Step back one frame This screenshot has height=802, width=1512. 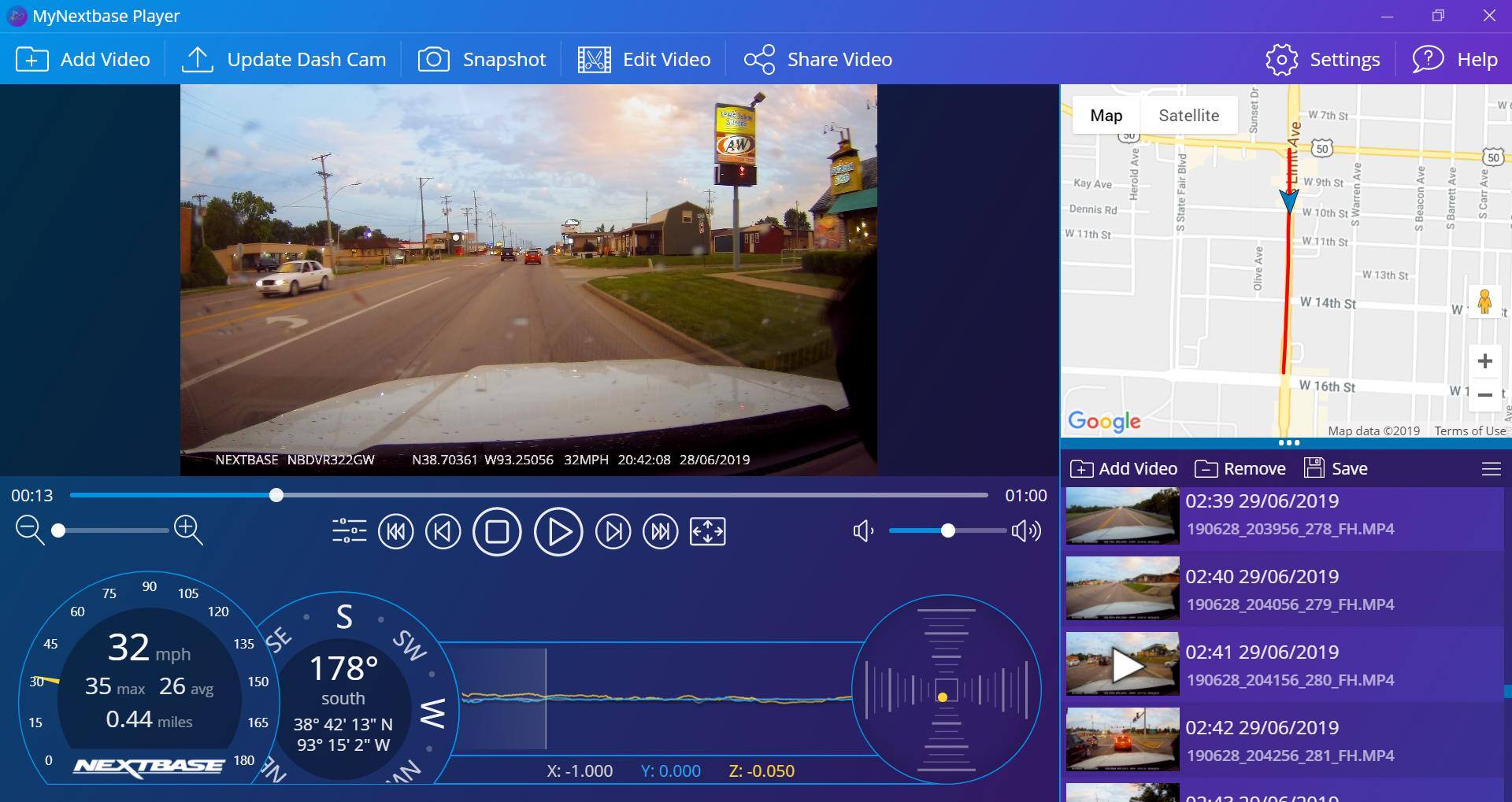click(443, 532)
